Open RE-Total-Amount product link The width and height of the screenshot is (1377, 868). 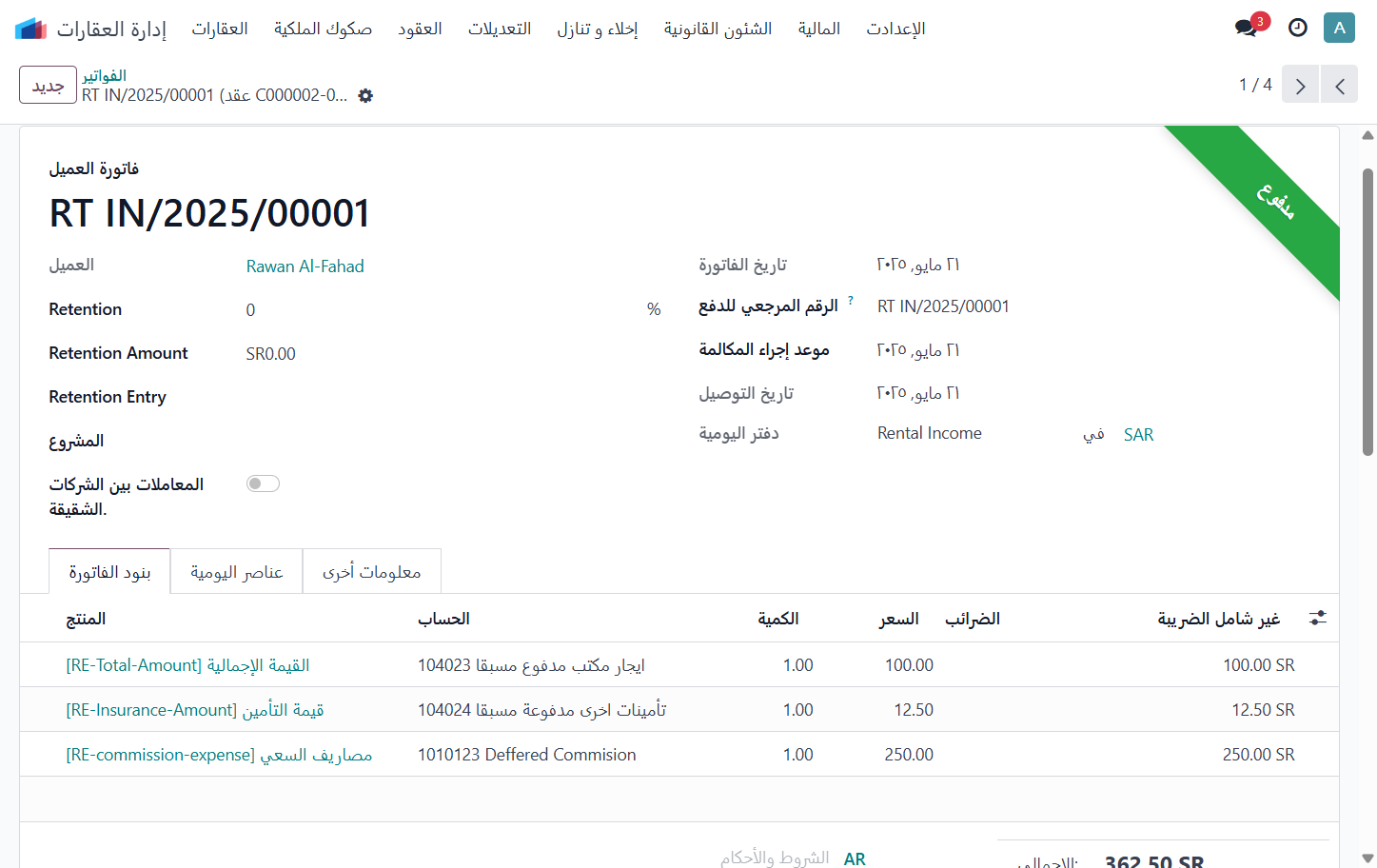pos(187,665)
